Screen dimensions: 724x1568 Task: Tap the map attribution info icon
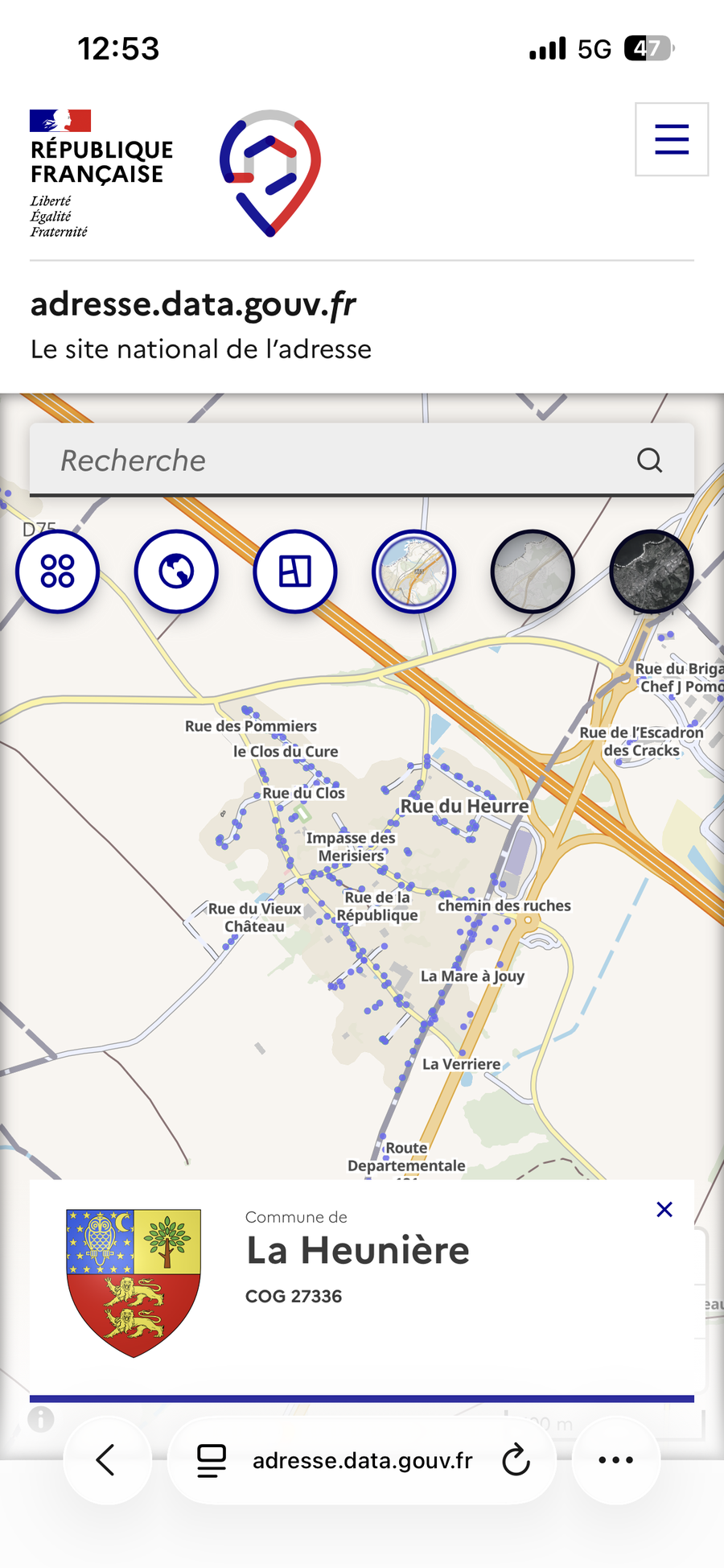pyautogui.click(x=41, y=1419)
